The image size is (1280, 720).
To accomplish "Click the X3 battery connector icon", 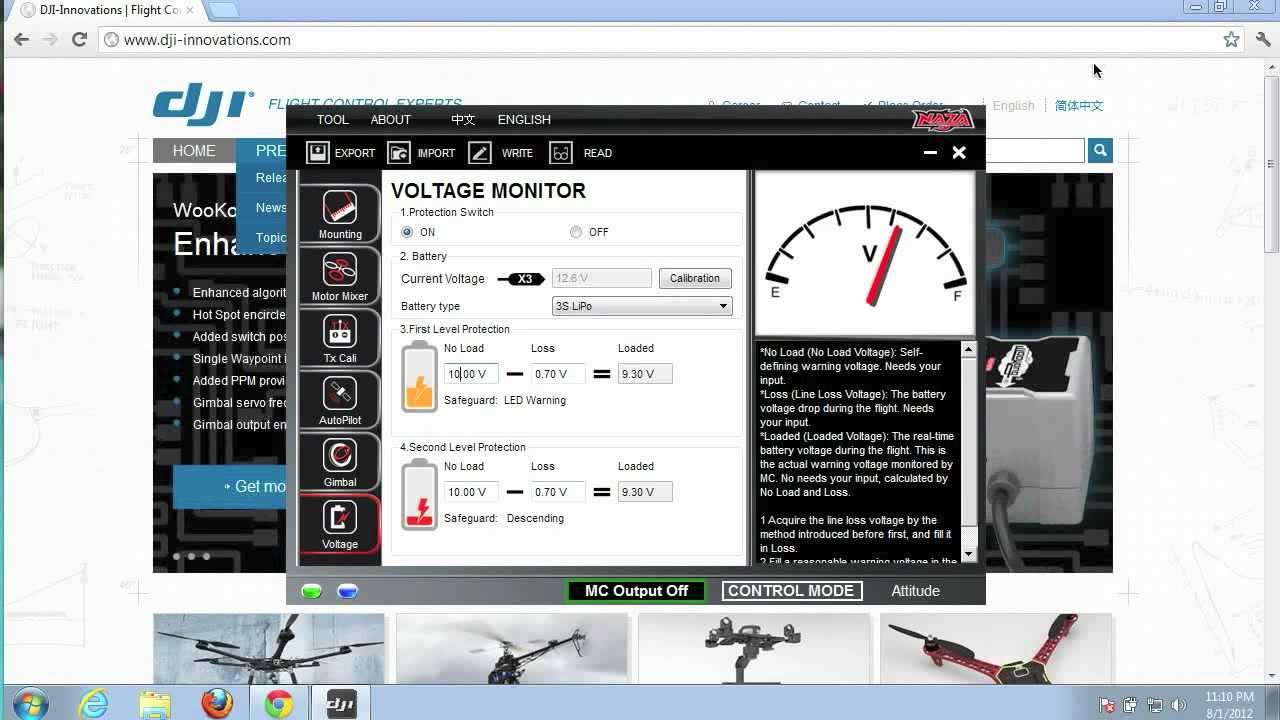I will (521, 279).
